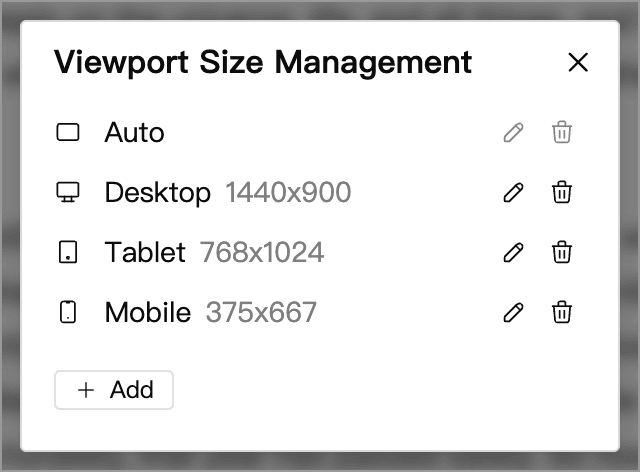640x472 pixels.
Task: Close the Viewport Size Management dialog
Action: pos(578,62)
